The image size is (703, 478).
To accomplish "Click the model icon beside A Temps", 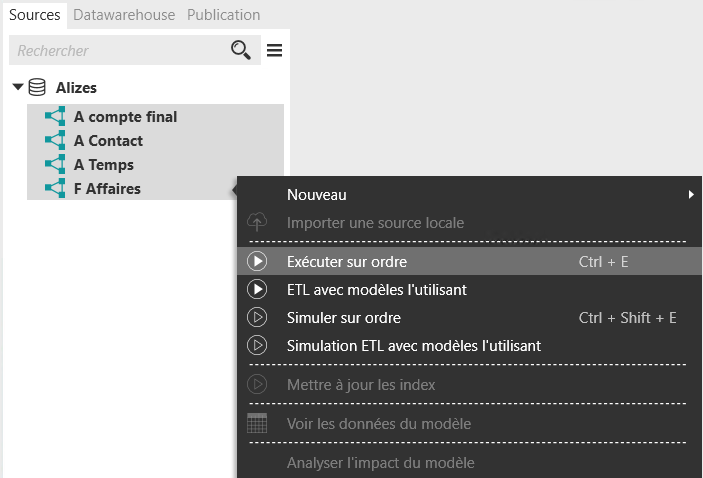I will [x=55, y=165].
